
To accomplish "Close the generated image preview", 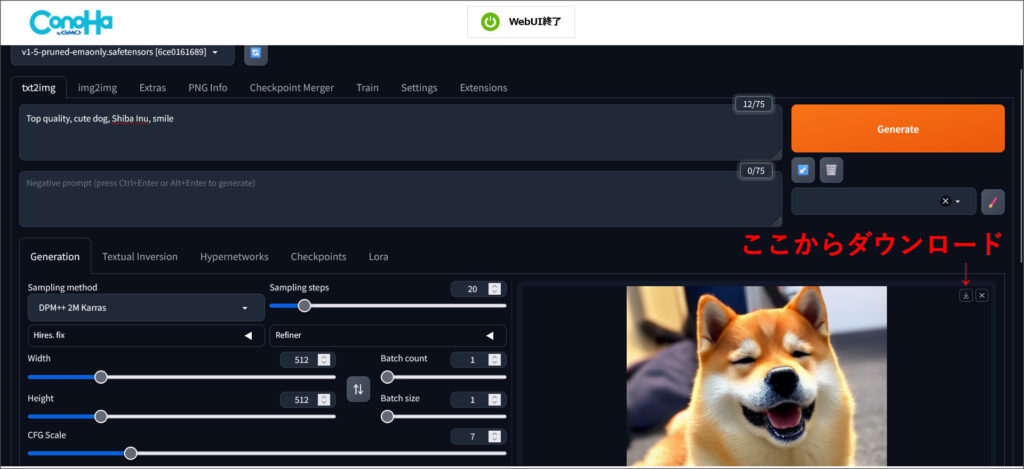I will [982, 295].
